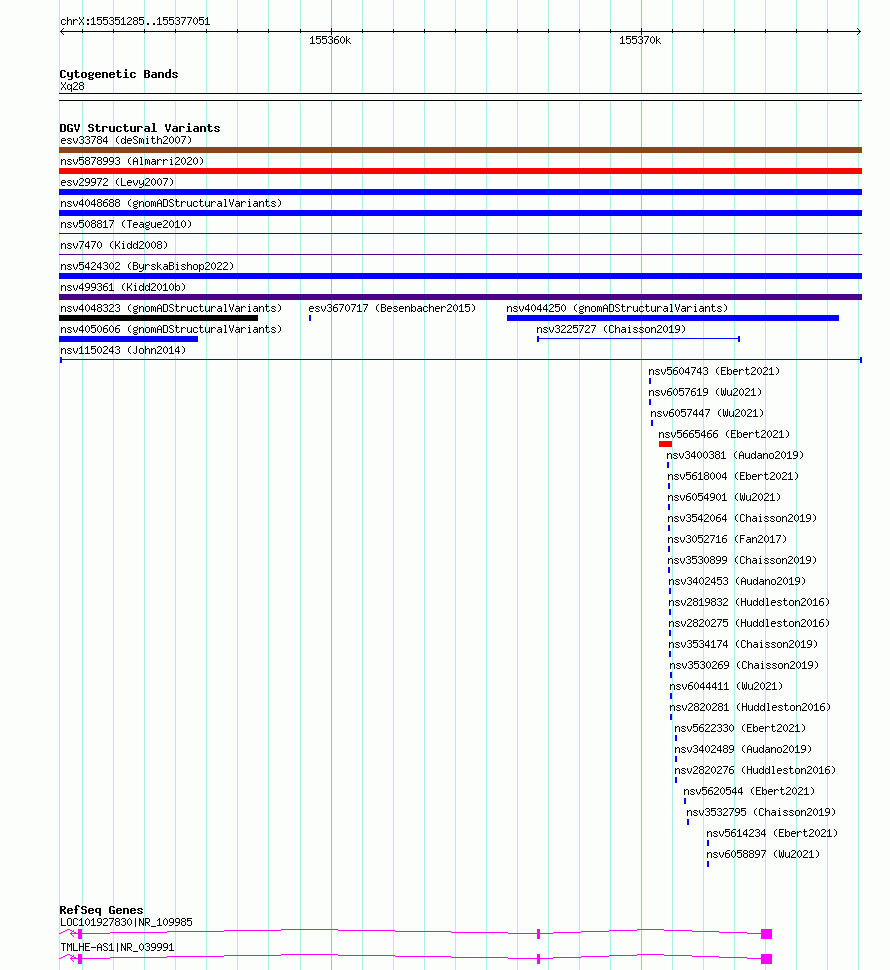Open esv29972 (Levy2007) variant label
890x970 pixels.
pyautogui.click(x=117, y=182)
